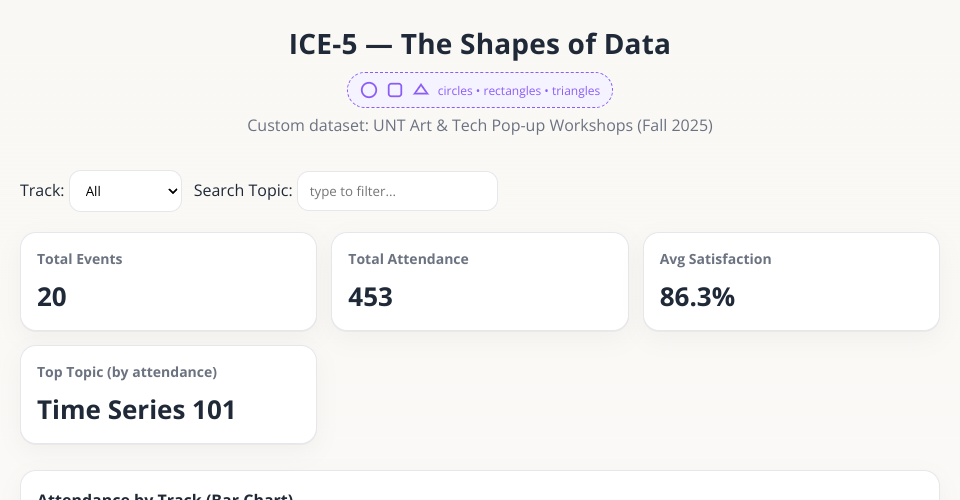The height and width of the screenshot is (500, 960).
Task: Click the Top Topic card
Action: pyautogui.click(x=168, y=394)
